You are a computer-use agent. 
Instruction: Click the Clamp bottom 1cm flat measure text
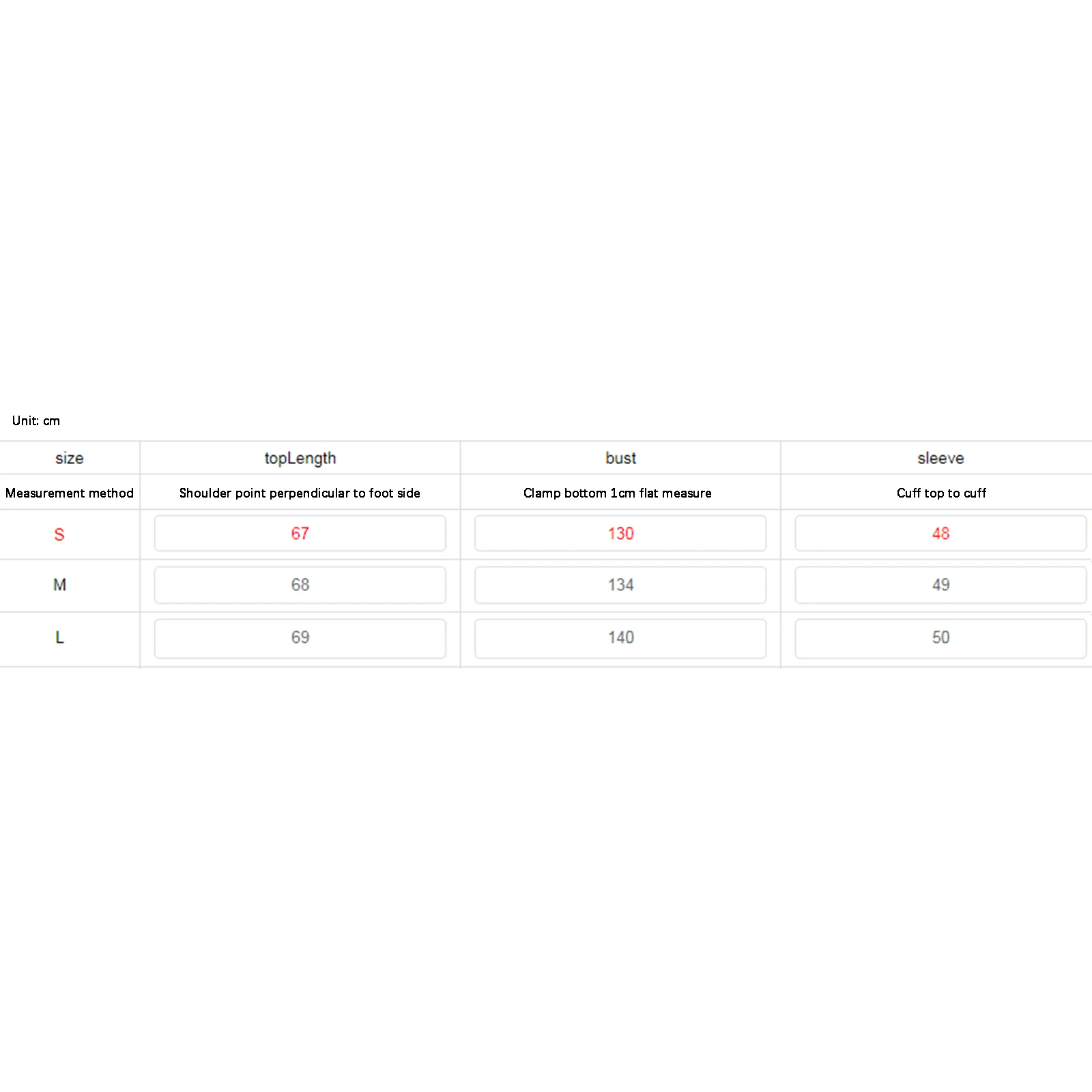tap(617, 493)
